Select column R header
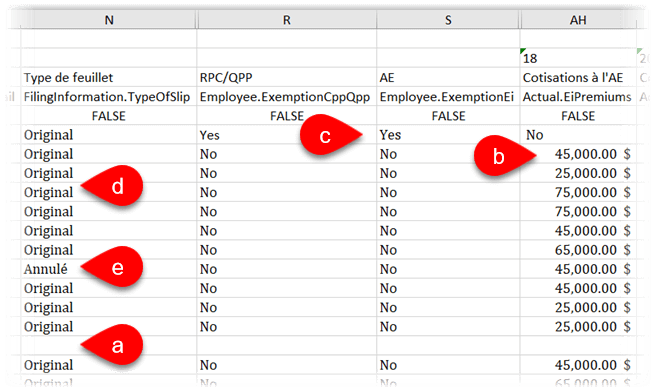 (x=287, y=20)
